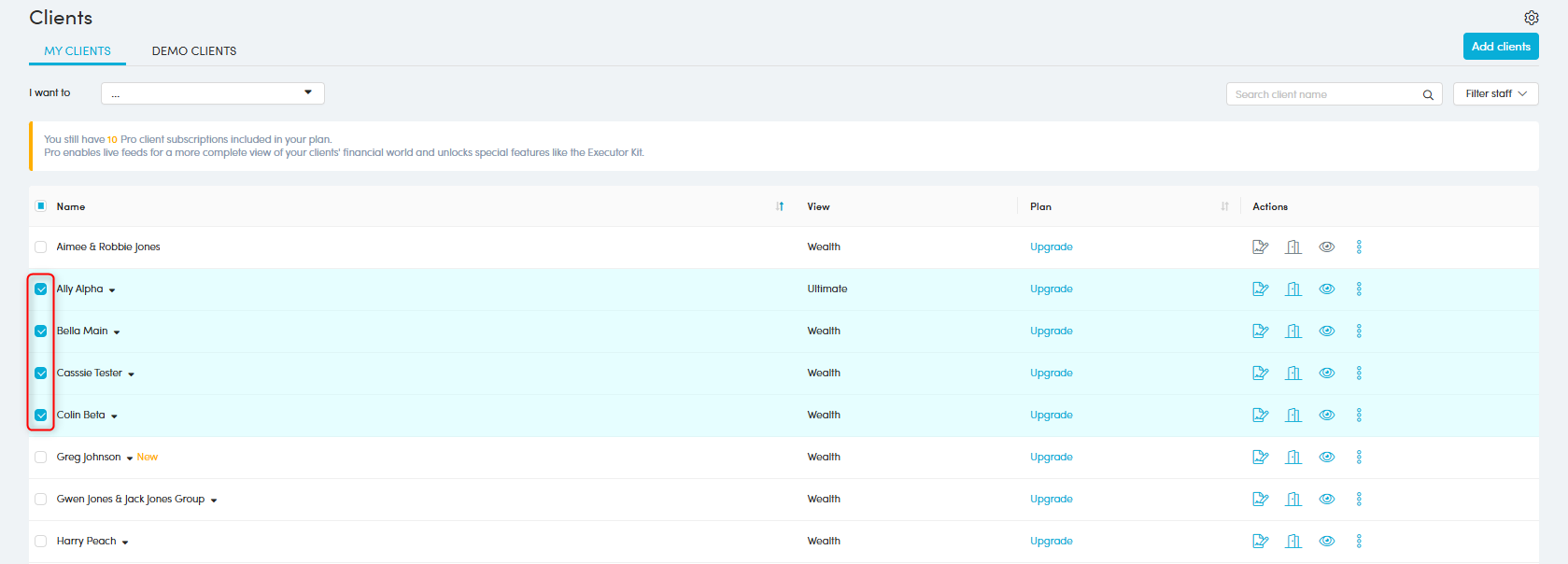Viewport: 1568px width, 564px height.
Task: Click the edit icon in Colin Beta row
Action: [x=1260, y=416]
